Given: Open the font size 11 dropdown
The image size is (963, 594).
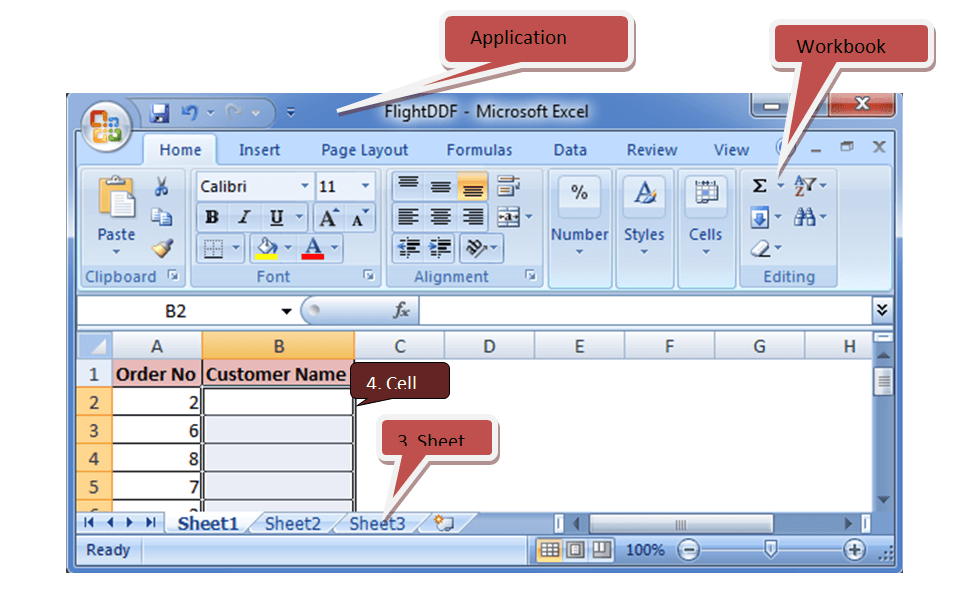Looking at the screenshot, I should point(365,187).
